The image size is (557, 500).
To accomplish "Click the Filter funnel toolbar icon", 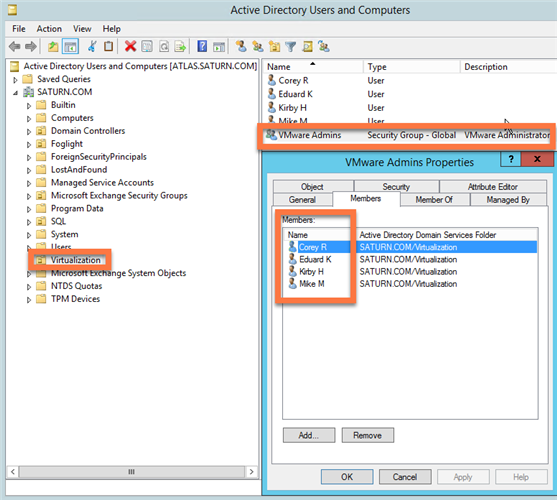I will pyautogui.click(x=291, y=46).
